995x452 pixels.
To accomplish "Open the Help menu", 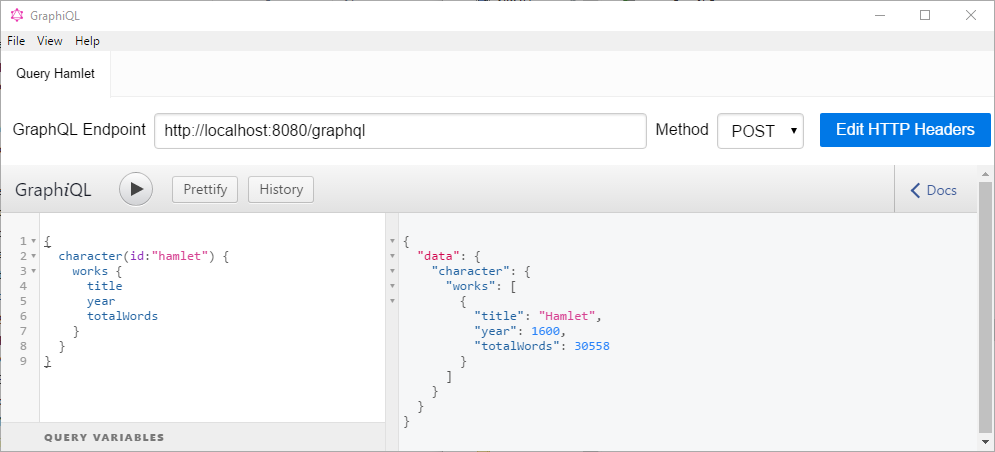I will (87, 41).
